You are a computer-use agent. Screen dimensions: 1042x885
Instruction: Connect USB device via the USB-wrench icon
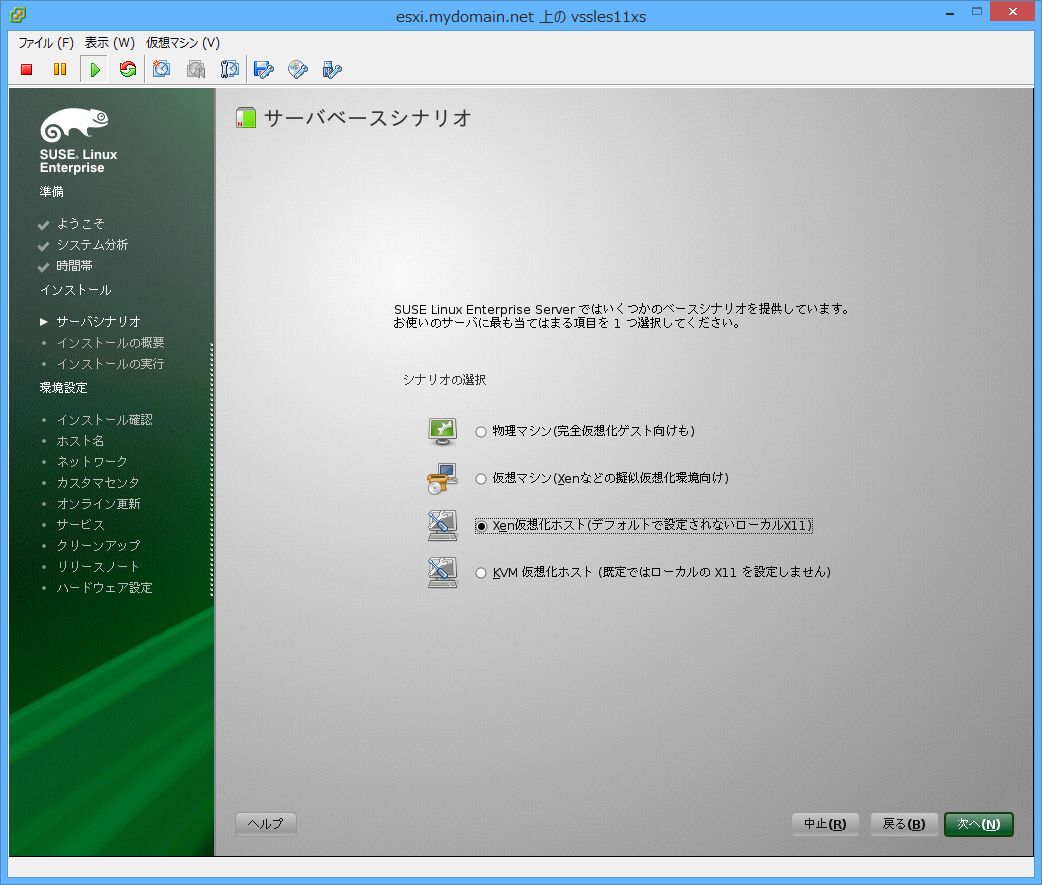tap(332, 70)
